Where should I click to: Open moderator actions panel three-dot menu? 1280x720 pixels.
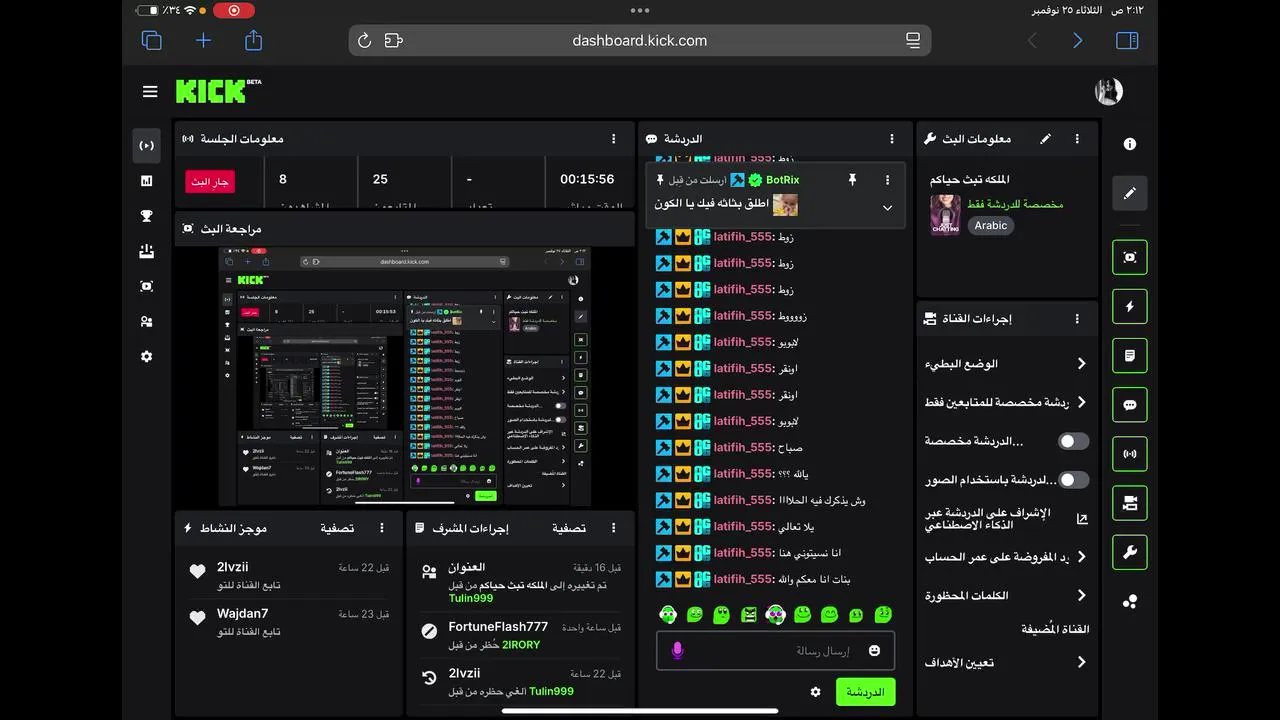614,528
